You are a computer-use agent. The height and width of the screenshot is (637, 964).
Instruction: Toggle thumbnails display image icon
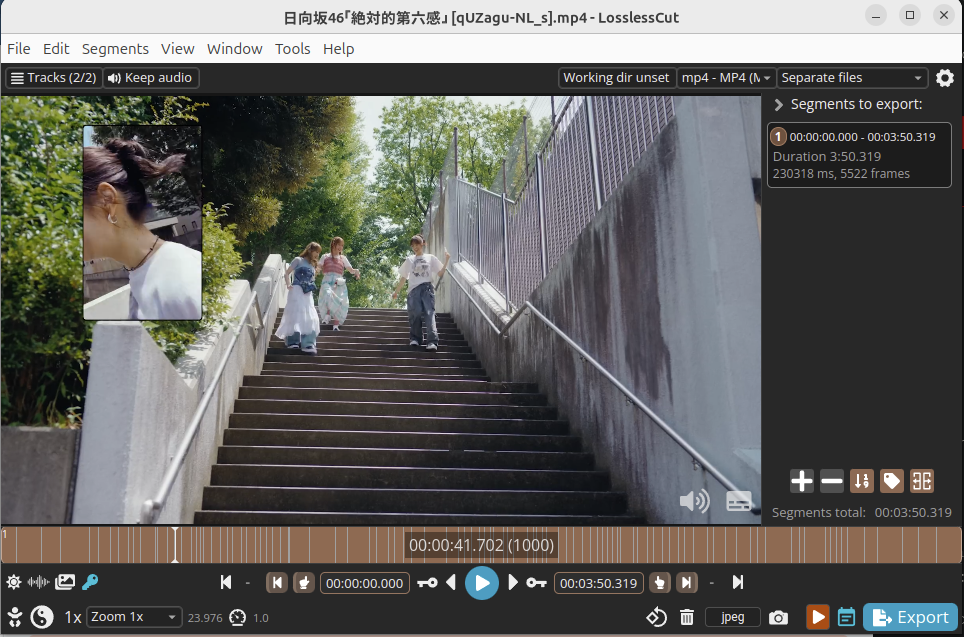(x=65, y=582)
